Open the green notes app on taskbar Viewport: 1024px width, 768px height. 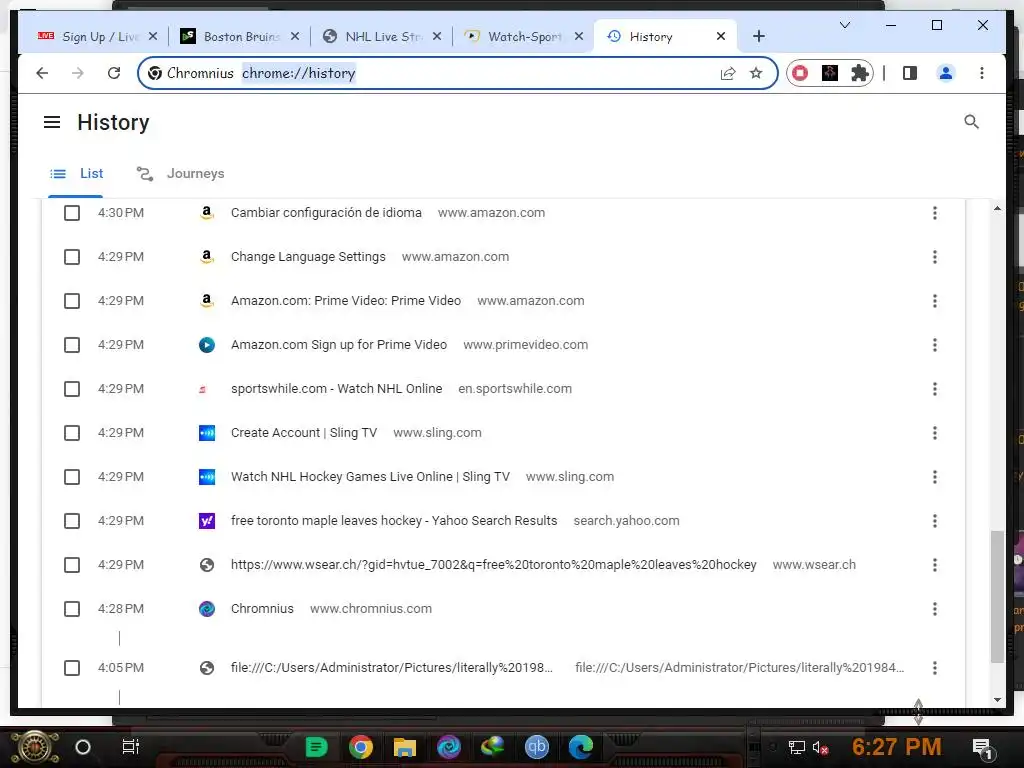pos(317,747)
